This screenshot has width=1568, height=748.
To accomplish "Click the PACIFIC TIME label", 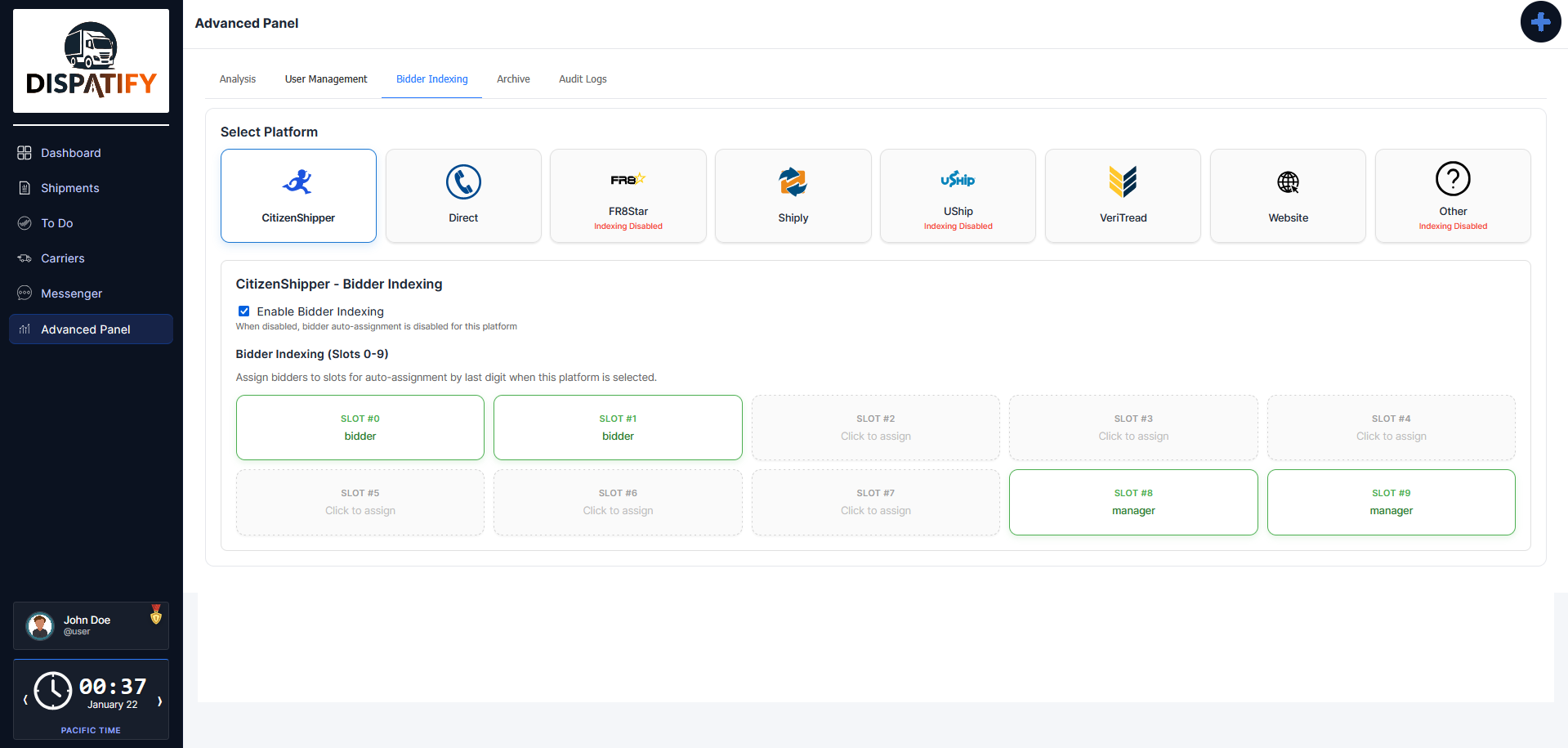I will click(x=91, y=731).
